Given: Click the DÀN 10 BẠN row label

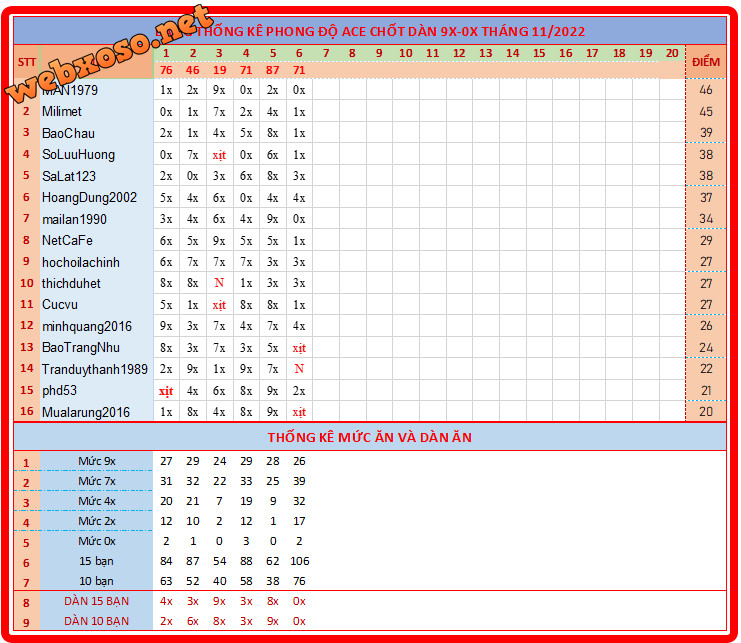Looking at the screenshot, I should click(x=96, y=621).
